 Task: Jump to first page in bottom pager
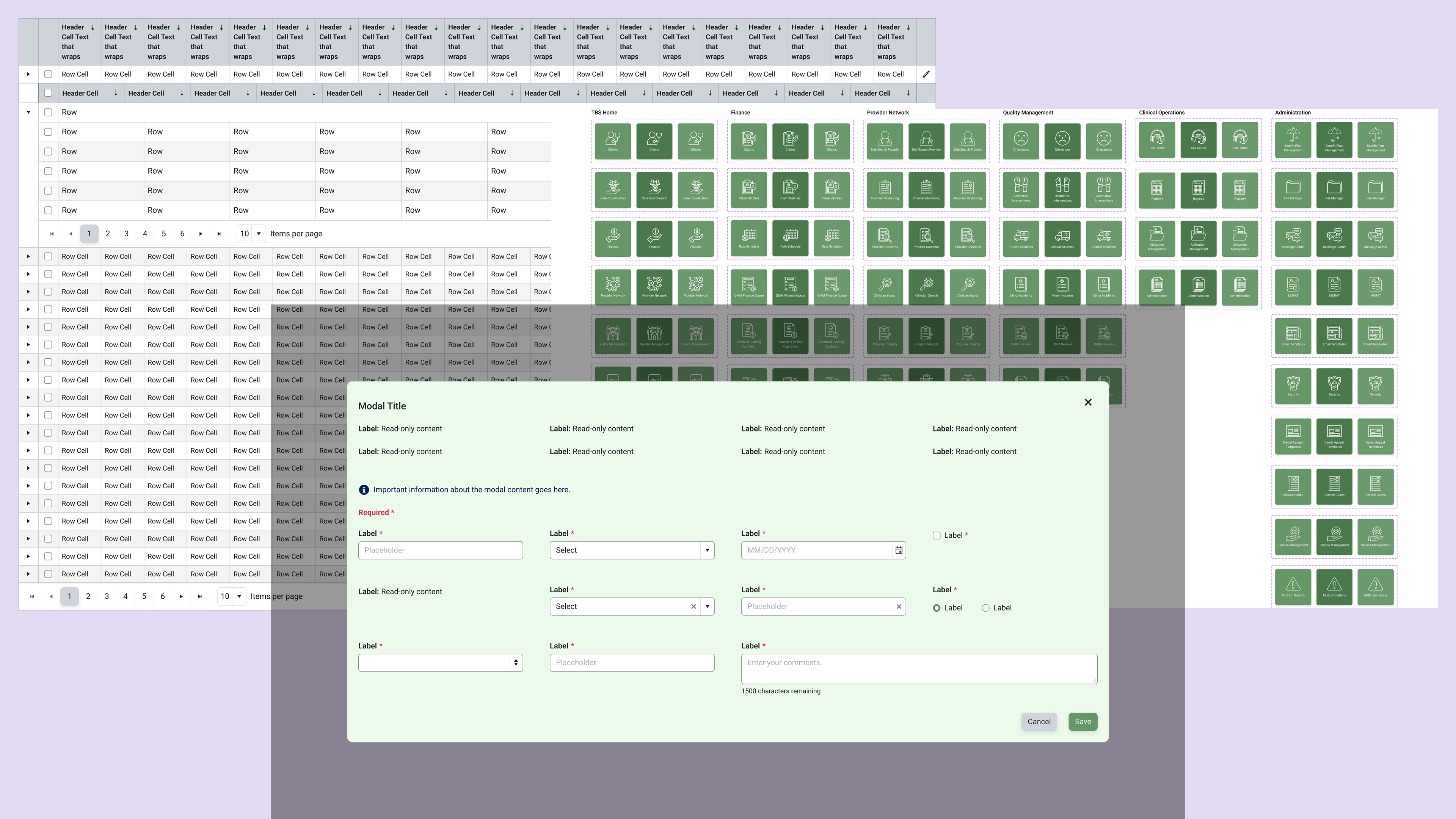tap(32, 596)
